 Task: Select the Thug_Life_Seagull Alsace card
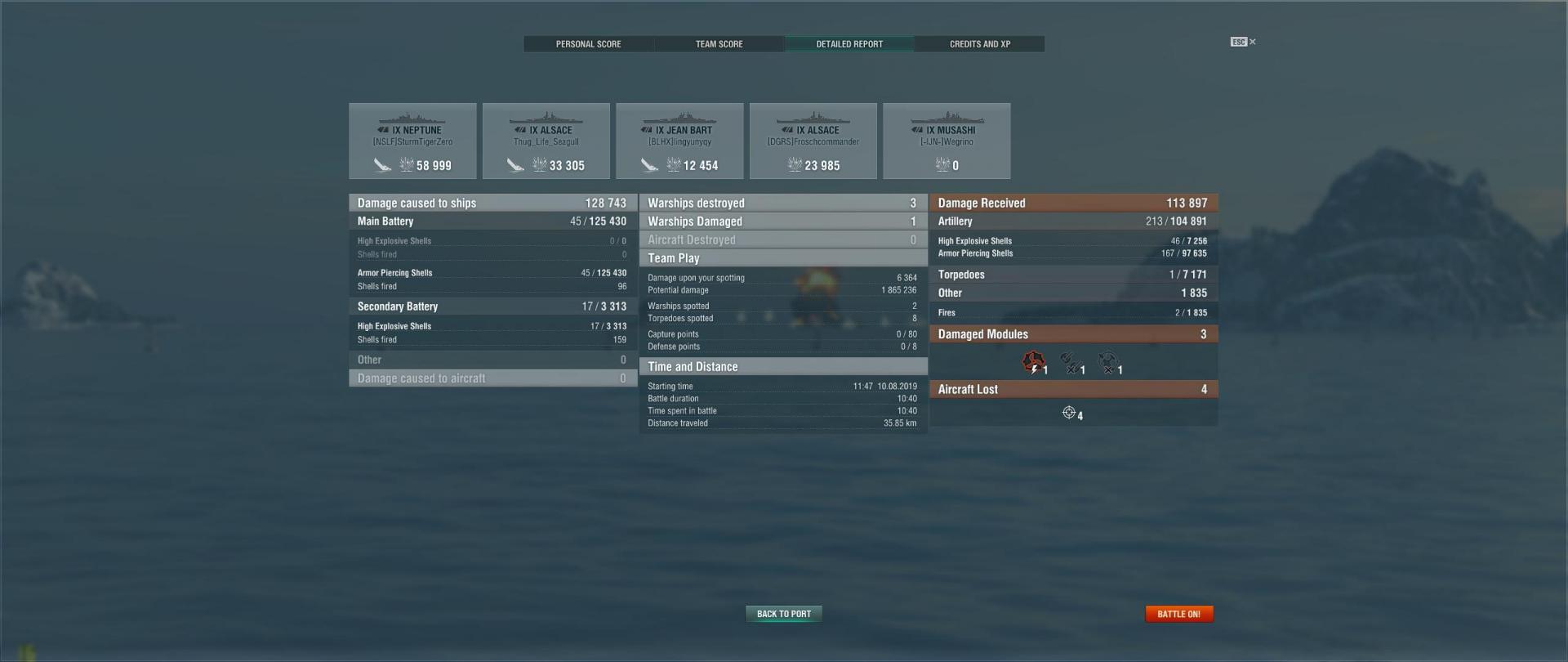546,141
